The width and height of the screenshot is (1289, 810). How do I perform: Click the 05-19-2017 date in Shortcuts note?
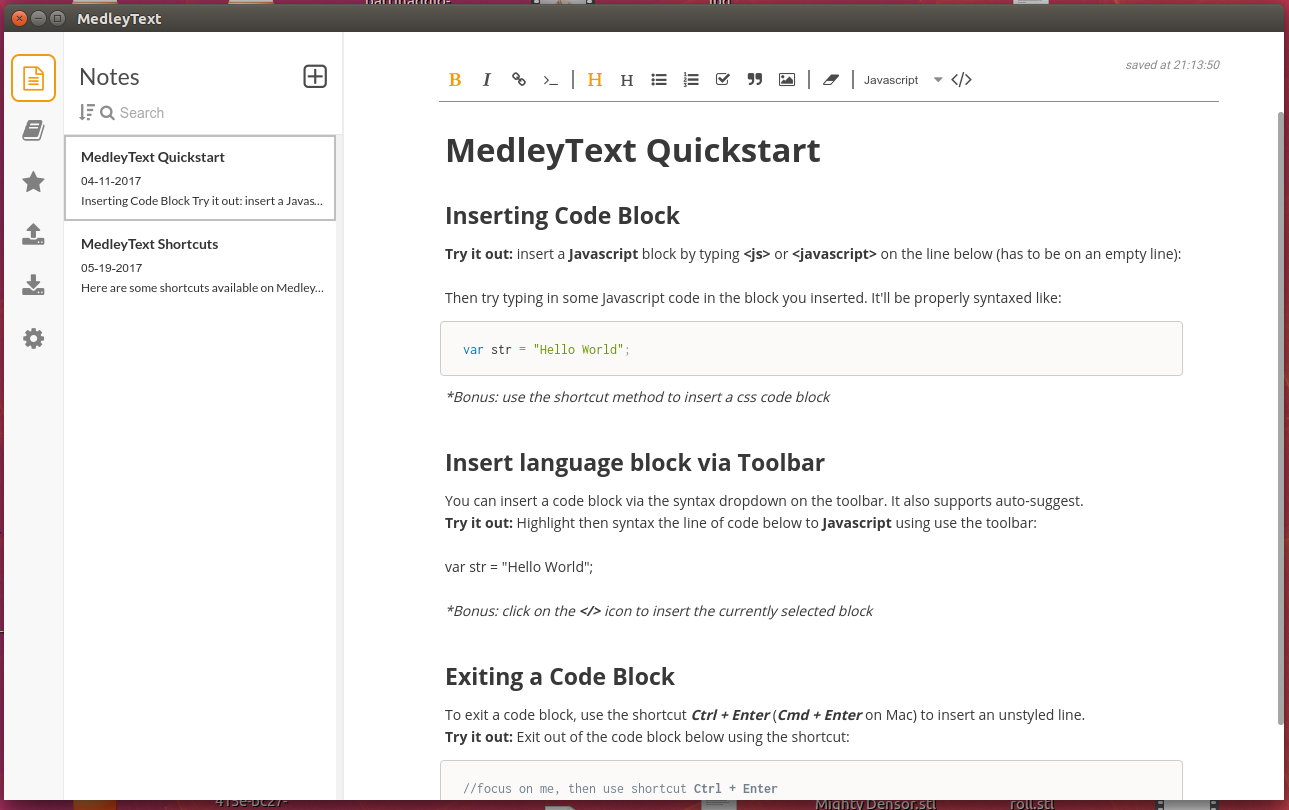(x=111, y=268)
